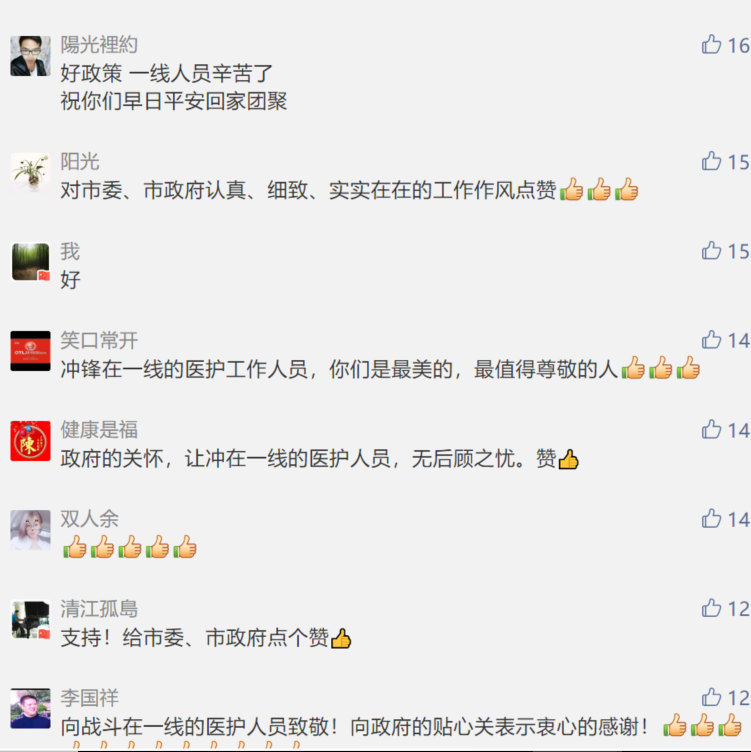Screen dimensions: 751x752
Task: Like 李国祥's comment saluting medical staff
Action: 711,698
